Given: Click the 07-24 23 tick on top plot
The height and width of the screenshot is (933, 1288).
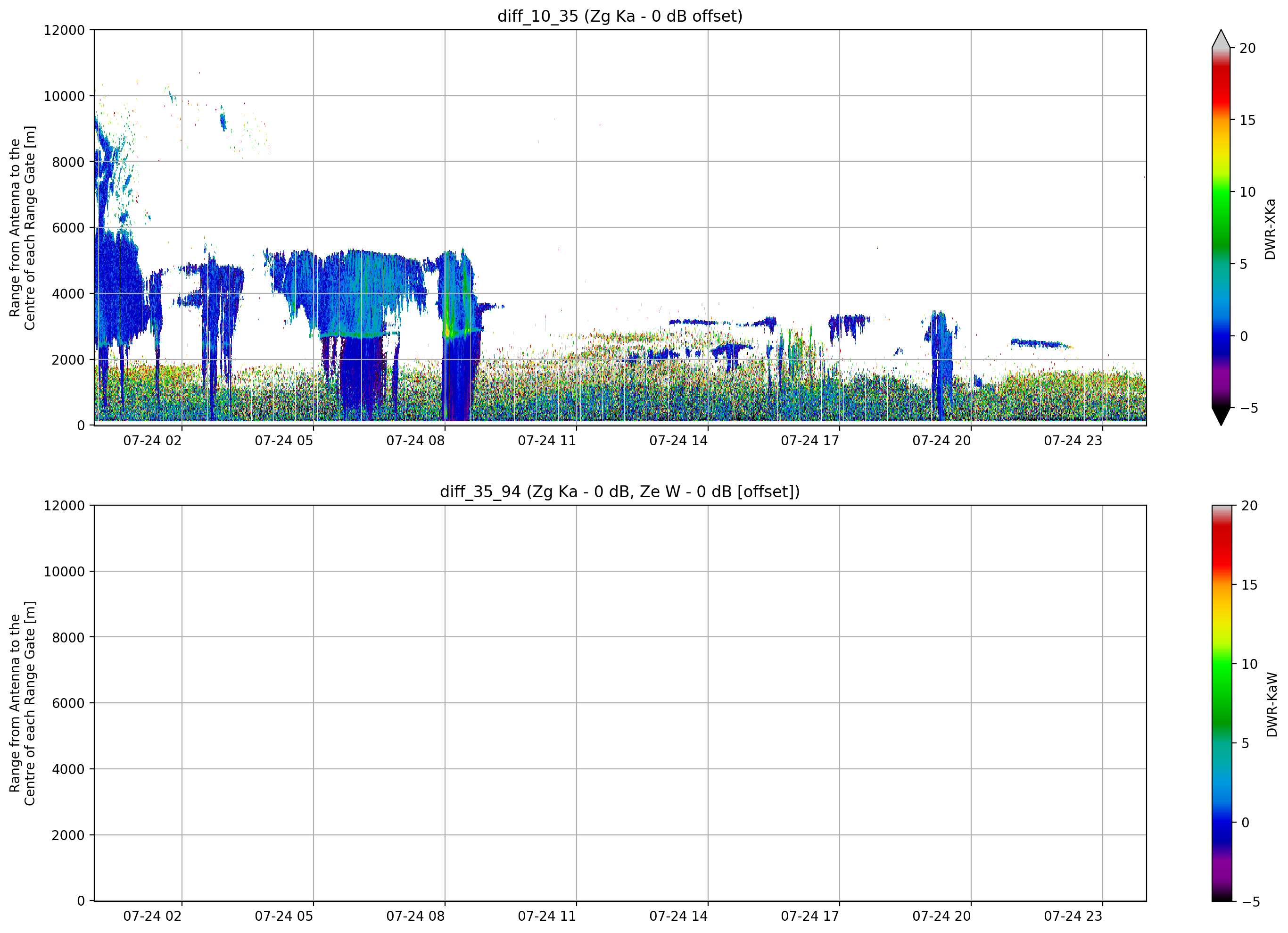Looking at the screenshot, I should (x=1073, y=441).
